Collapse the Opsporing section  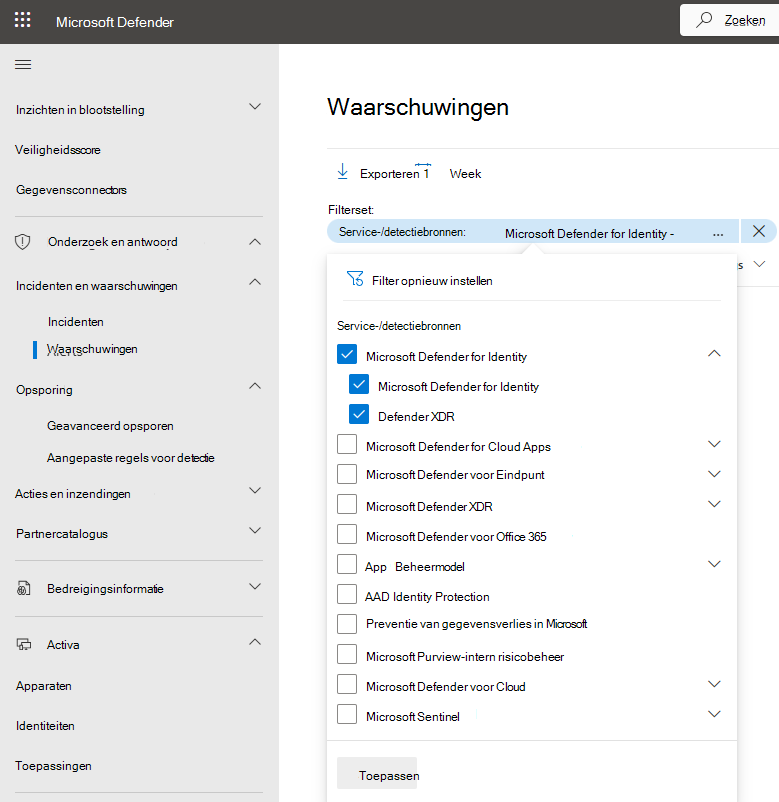pos(255,386)
